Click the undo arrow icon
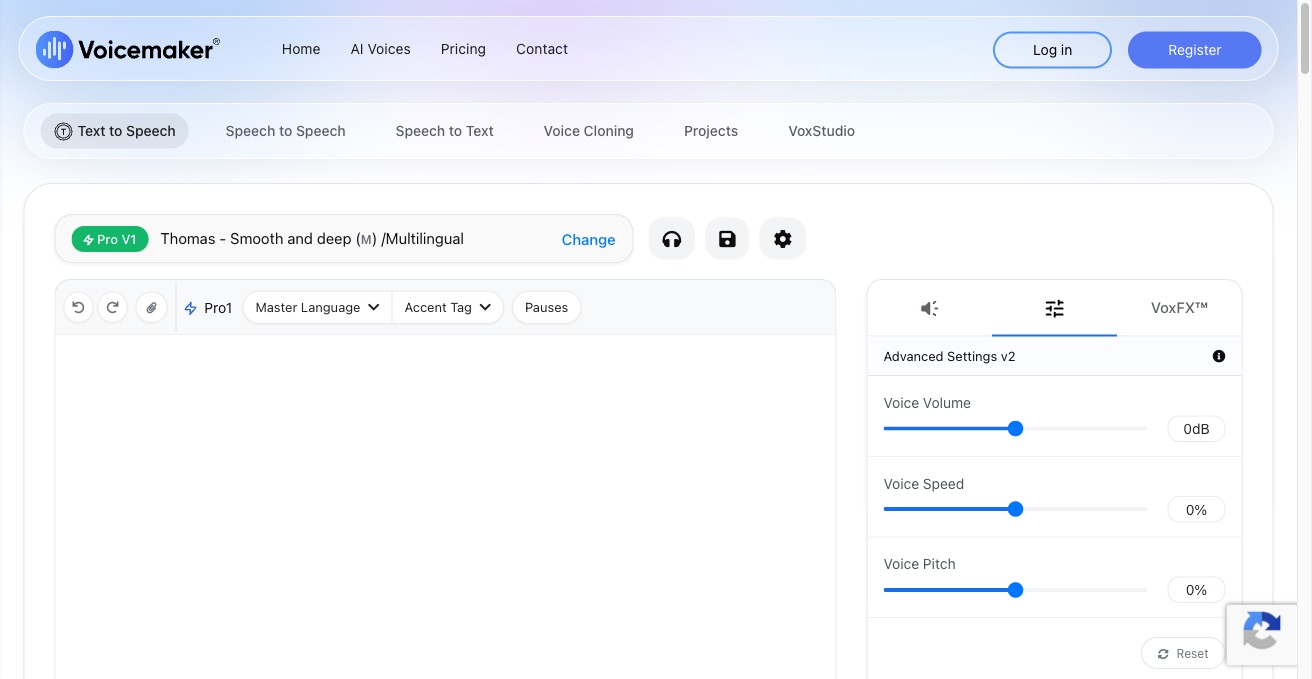The width and height of the screenshot is (1312, 679). [x=78, y=307]
